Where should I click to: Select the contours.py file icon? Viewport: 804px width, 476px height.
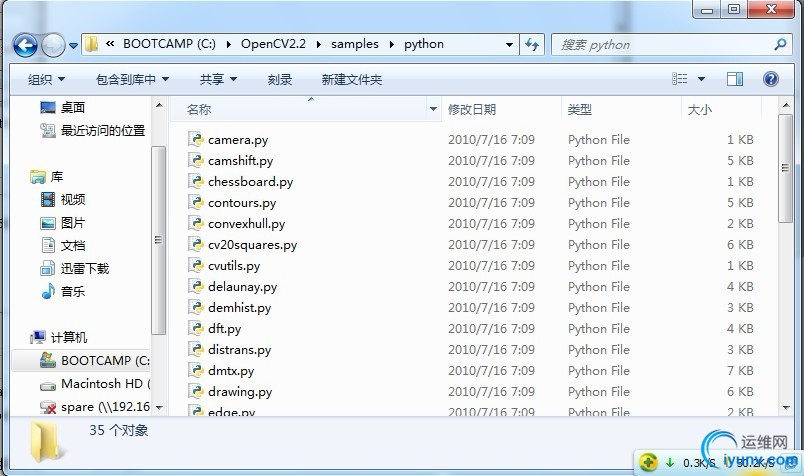[196, 202]
